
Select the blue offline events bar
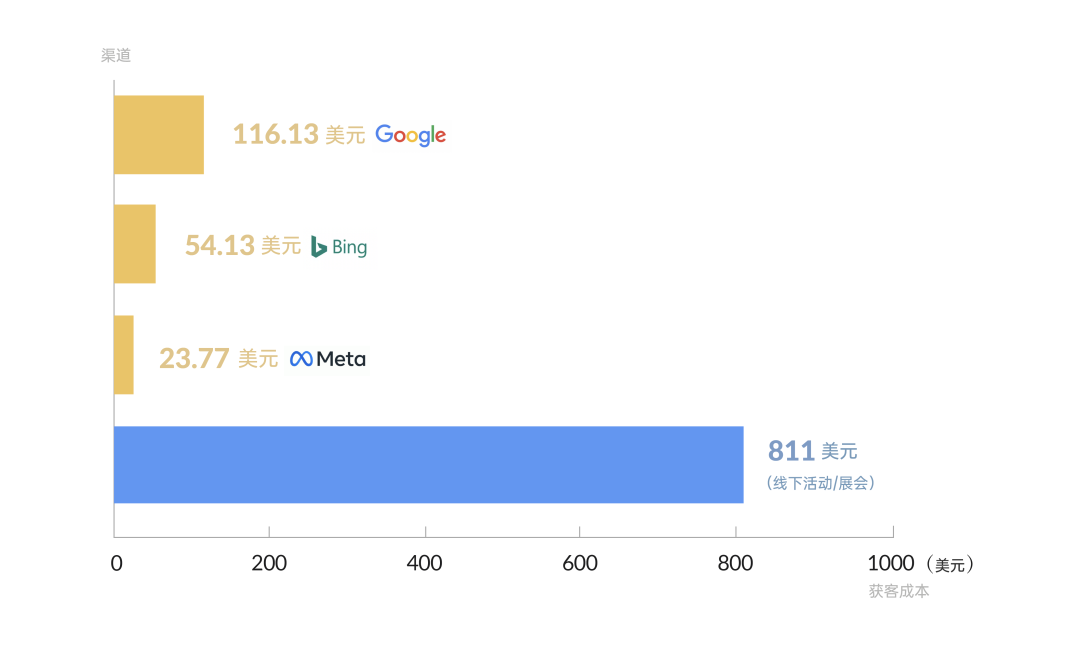click(428, 464)
